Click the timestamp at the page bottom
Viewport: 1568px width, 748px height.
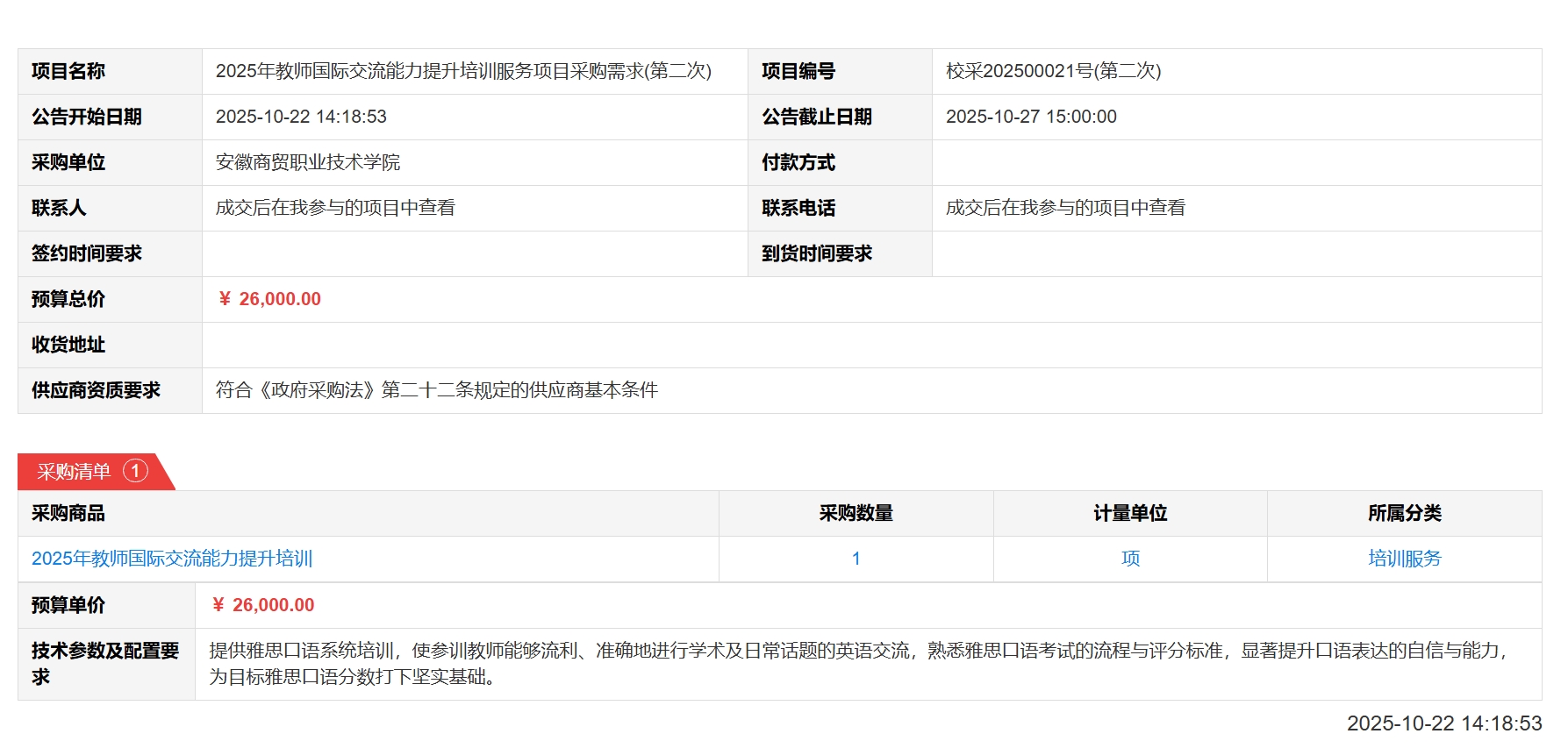(1443, 723)
